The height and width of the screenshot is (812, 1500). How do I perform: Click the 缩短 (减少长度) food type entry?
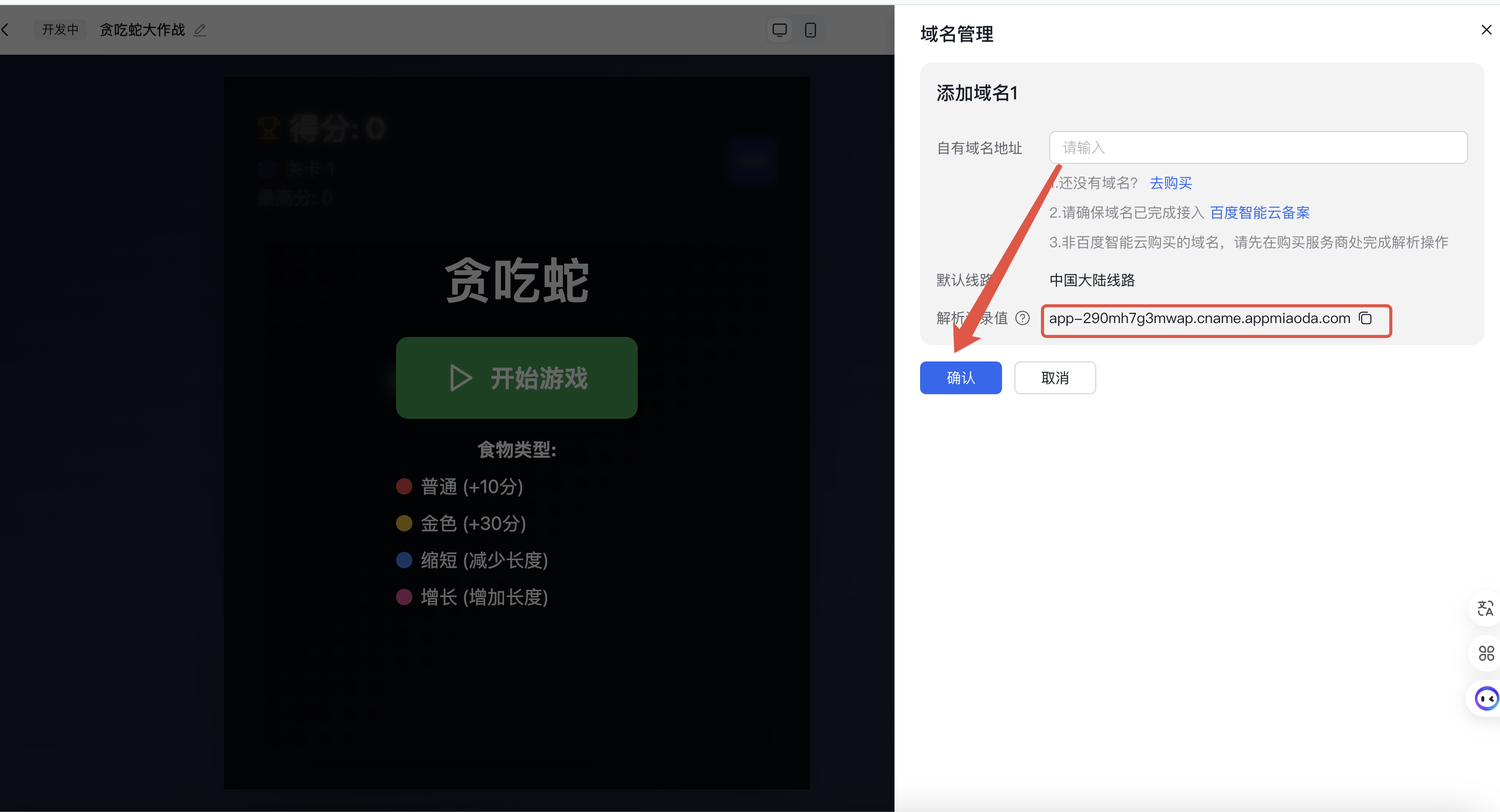click(472, 560)
